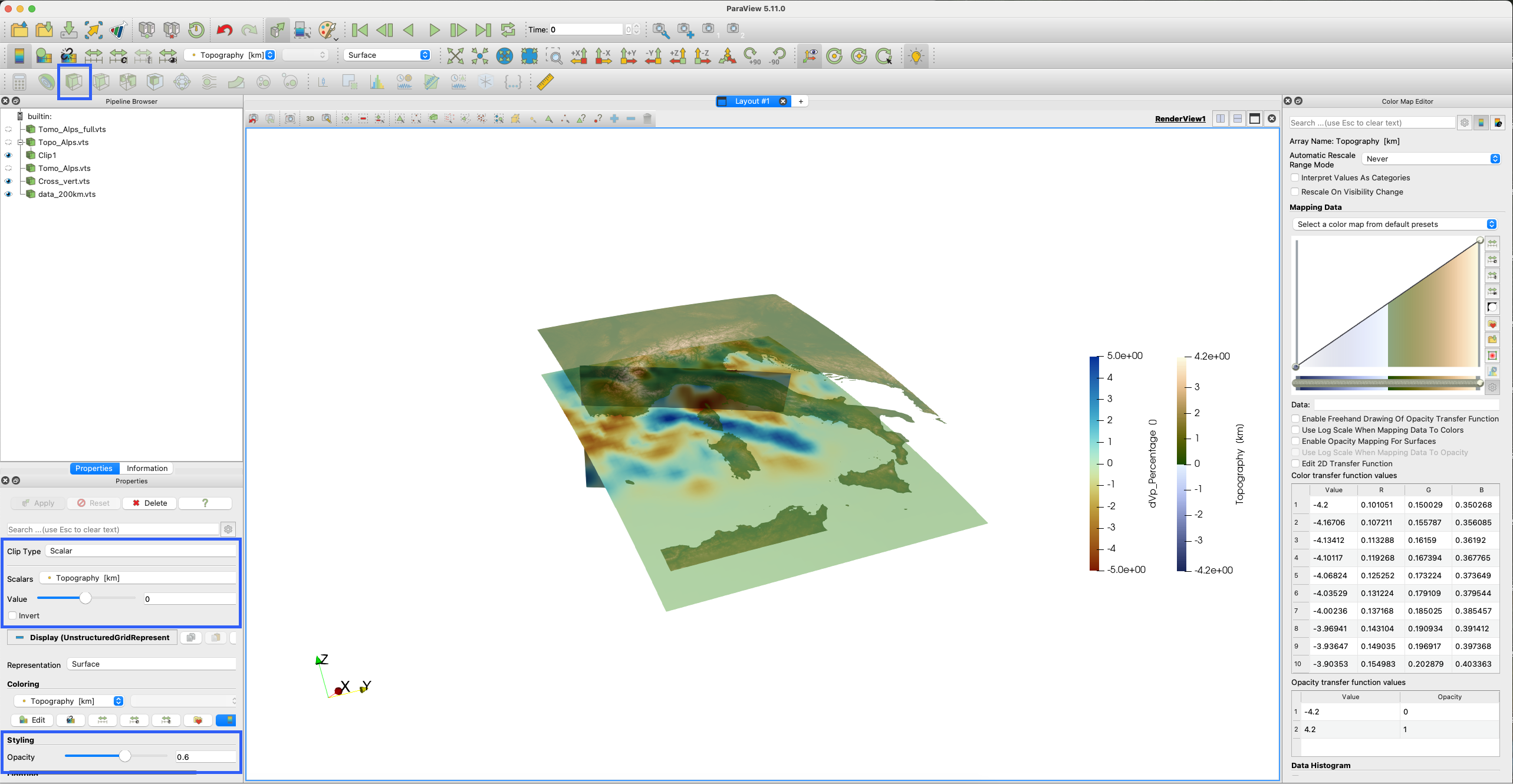Jump to first frame
Viewport: 1513px width, 784px height.
pos(360,29)
